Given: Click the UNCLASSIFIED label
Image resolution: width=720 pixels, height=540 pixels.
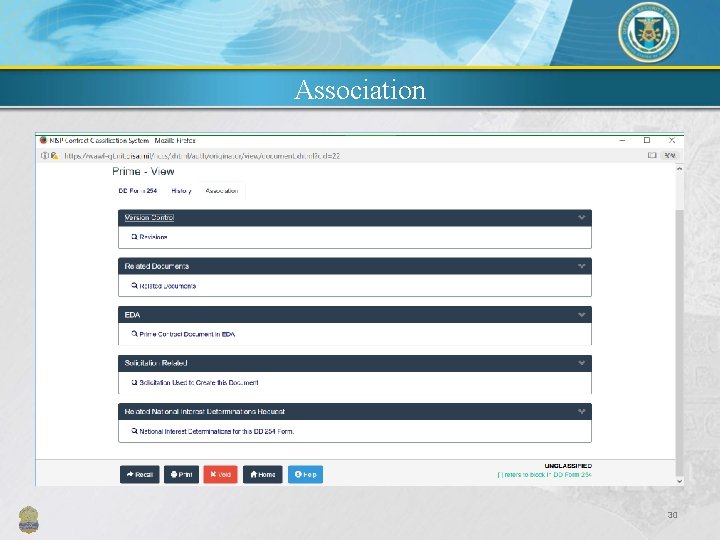Looking at the screenshot, I should [x=568, y=466].
